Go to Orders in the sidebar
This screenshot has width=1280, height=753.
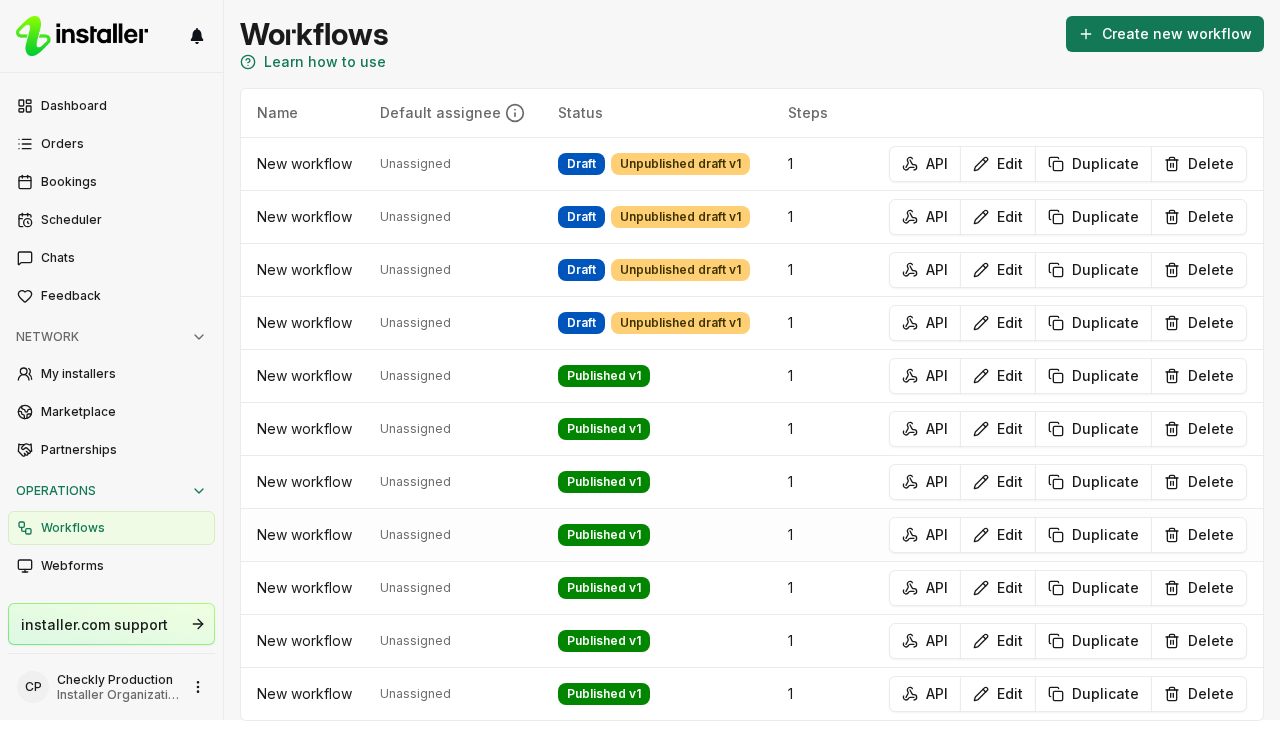tap(111, 144)
